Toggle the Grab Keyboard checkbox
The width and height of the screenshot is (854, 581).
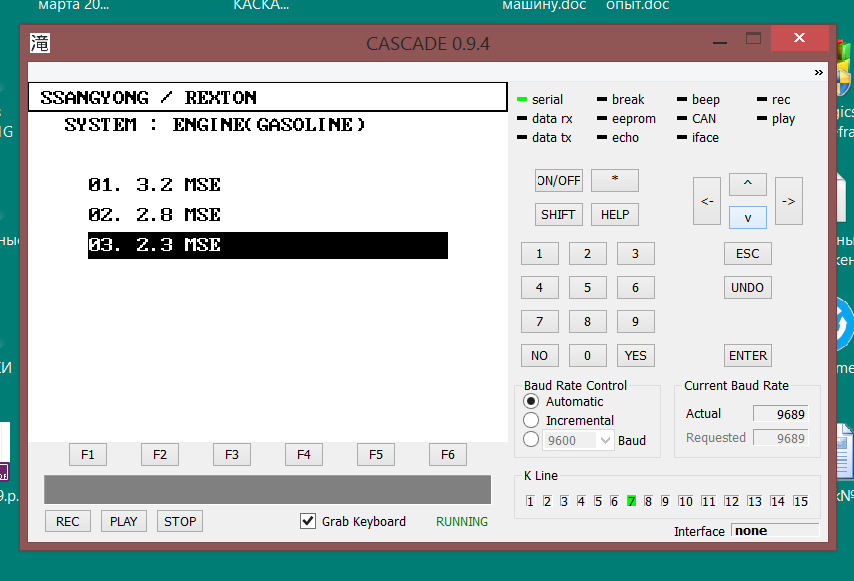pyautogui.click(x=308, y=521)
